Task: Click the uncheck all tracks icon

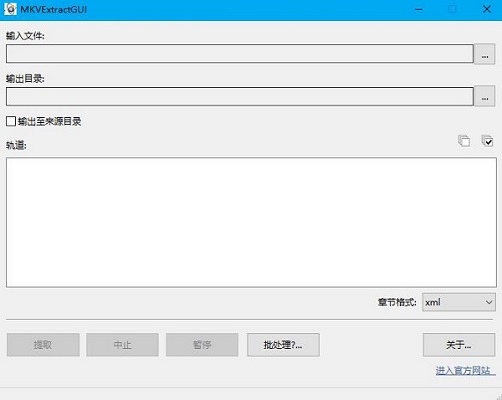Action: [464, 141]
